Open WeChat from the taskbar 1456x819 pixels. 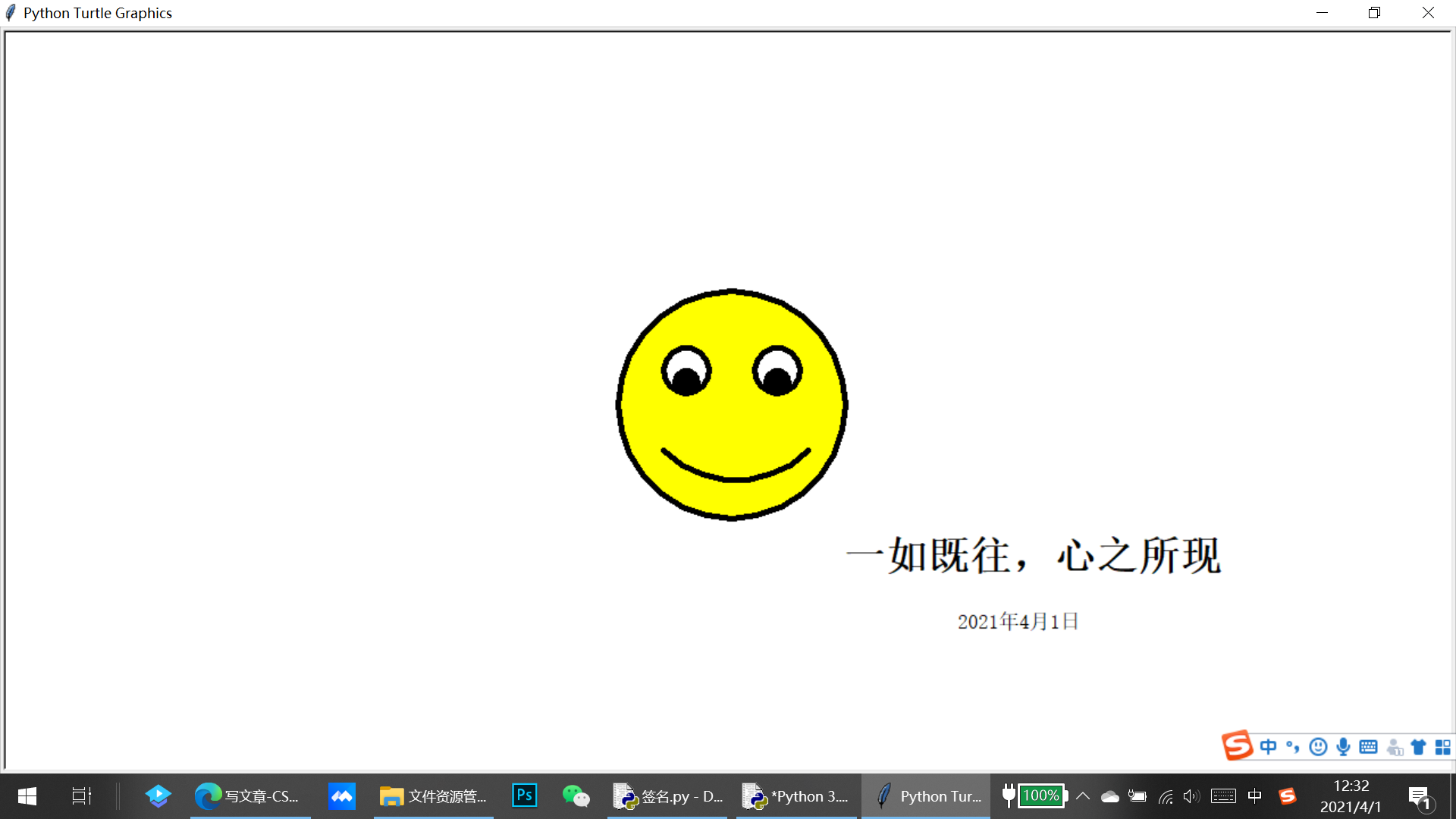click(x=577, y=795)
